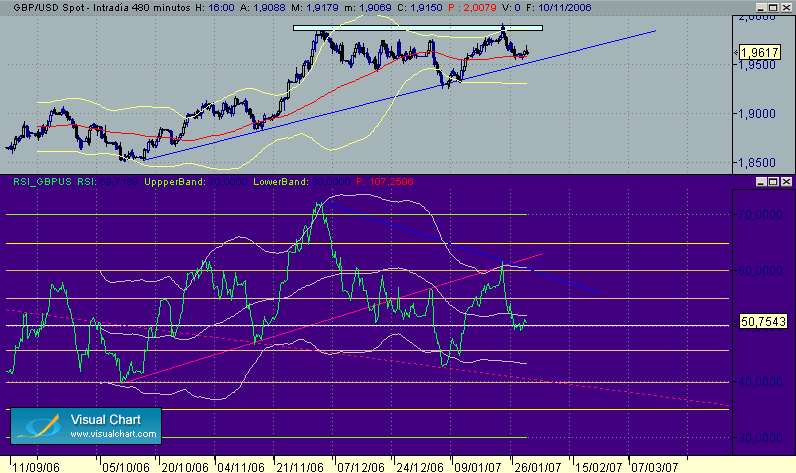
Task: Click the RSI_GBPUS indicator title label
Action: pyautogui.click(x=42, y=181)
